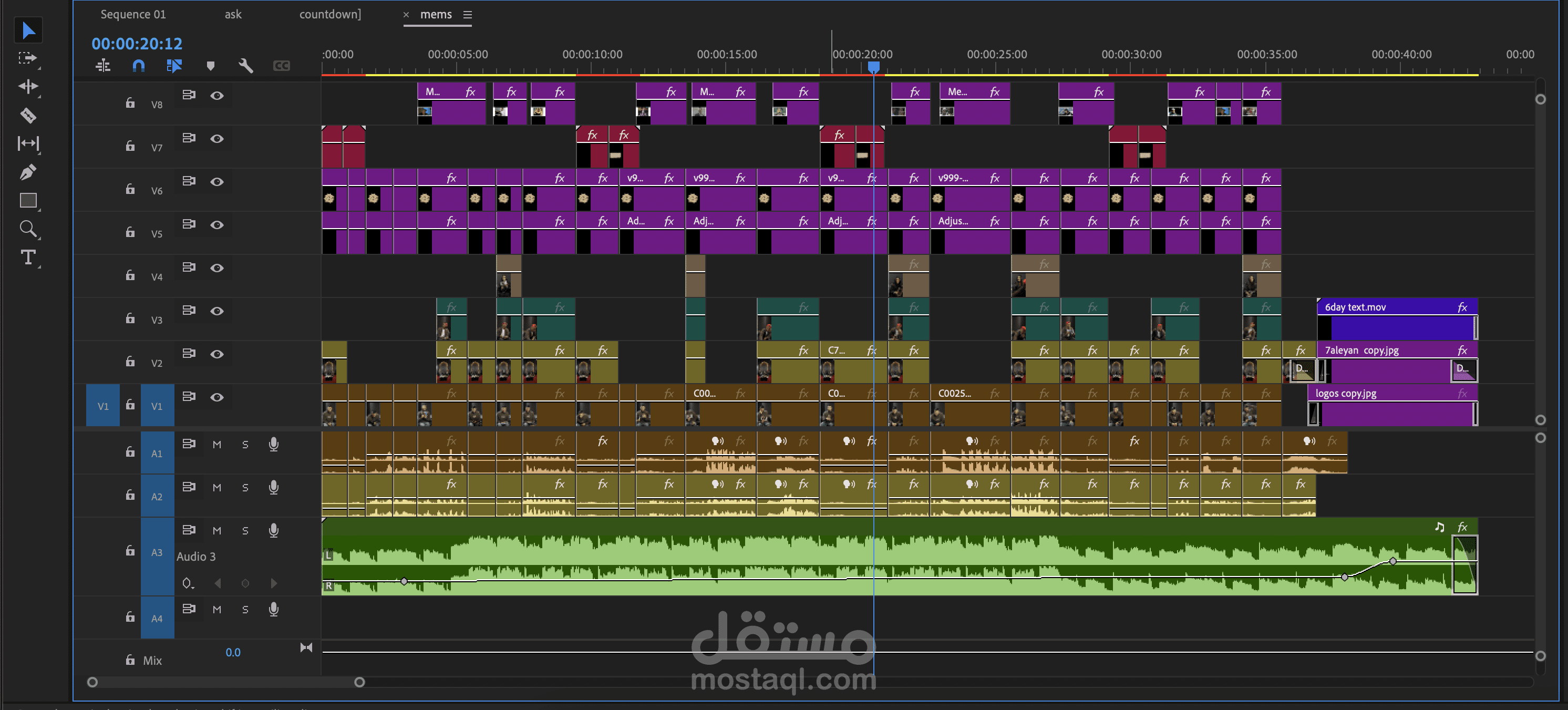Screen dimensions: 1568x710
Task: Click right handle of horizontal zoom scrollbar
Action: click(360, 682)
